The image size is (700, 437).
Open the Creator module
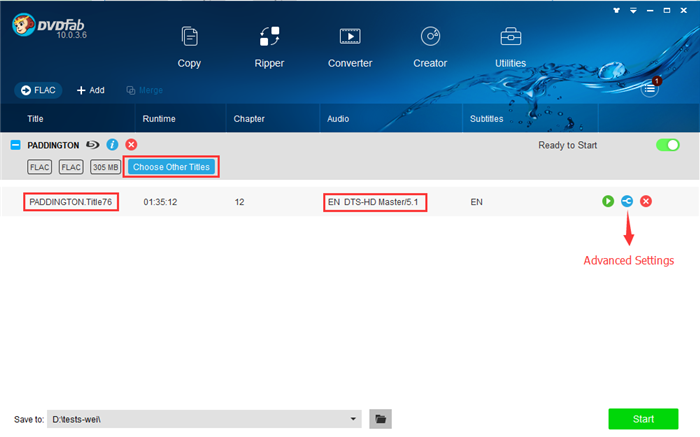(430, 47)
